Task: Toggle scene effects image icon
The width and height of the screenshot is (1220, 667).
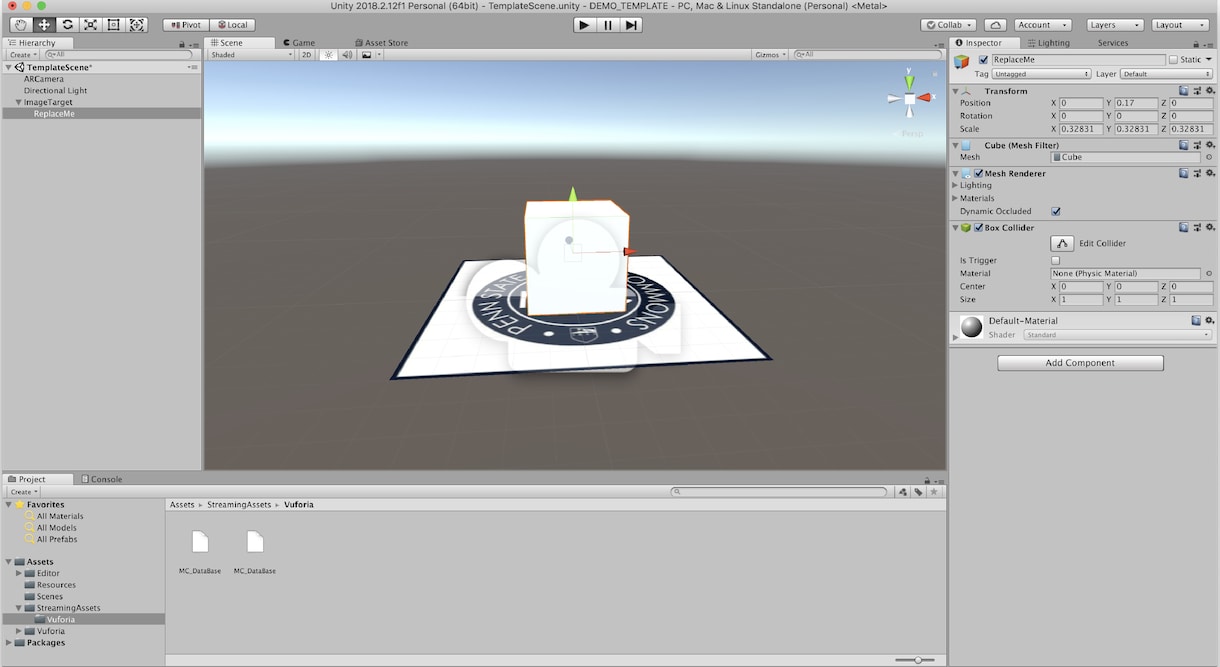Action: pyautogui.click(x=367, y=55)
